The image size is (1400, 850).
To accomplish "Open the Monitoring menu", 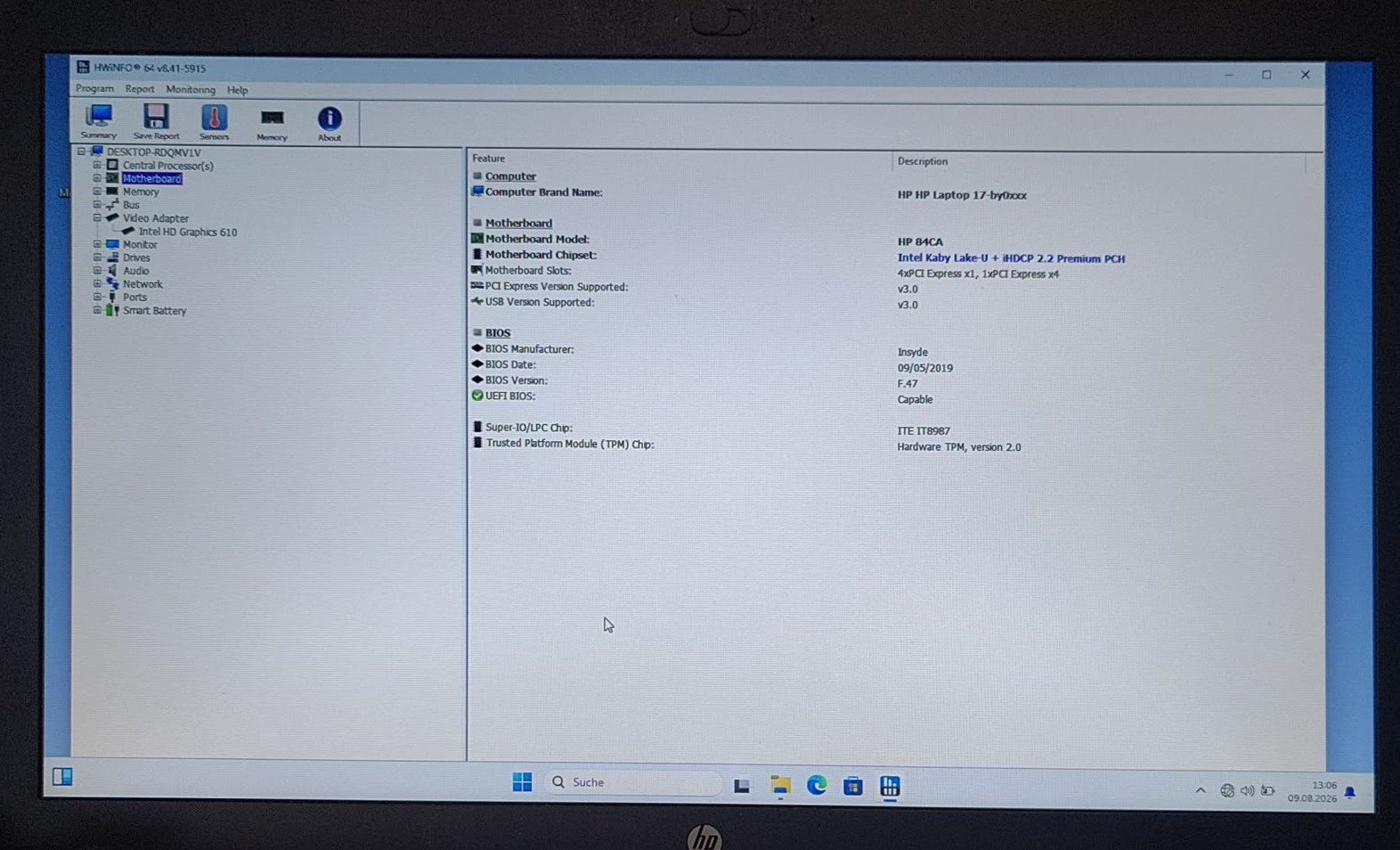I will pos(191,90).
